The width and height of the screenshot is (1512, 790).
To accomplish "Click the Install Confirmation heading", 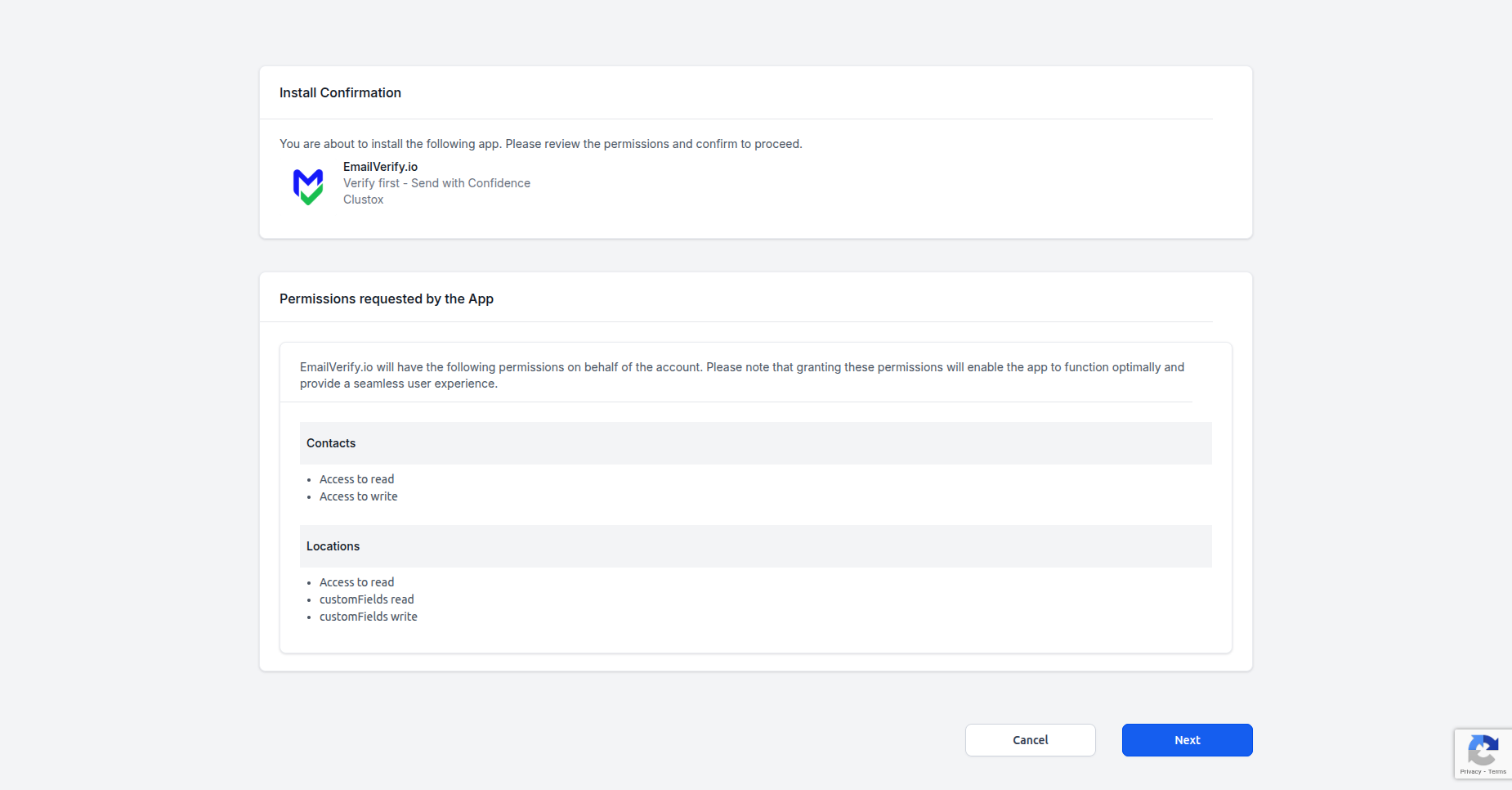I will point(340,92).
